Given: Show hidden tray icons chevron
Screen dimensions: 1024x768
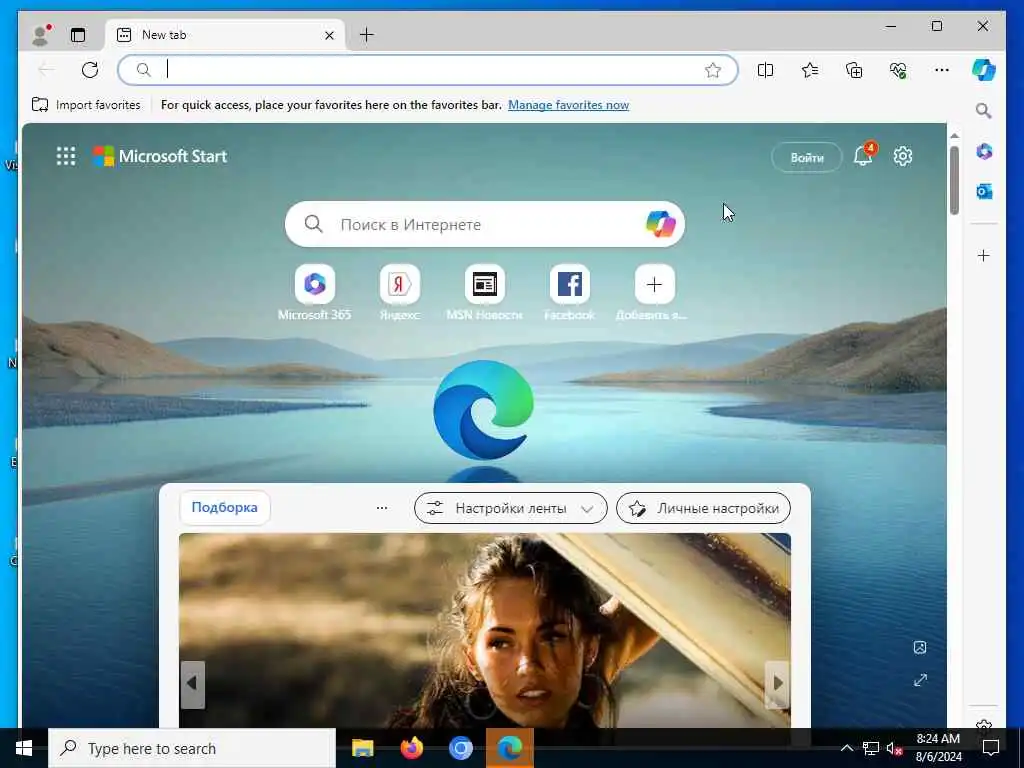Looking at the screenshot, I should (846, 748).
